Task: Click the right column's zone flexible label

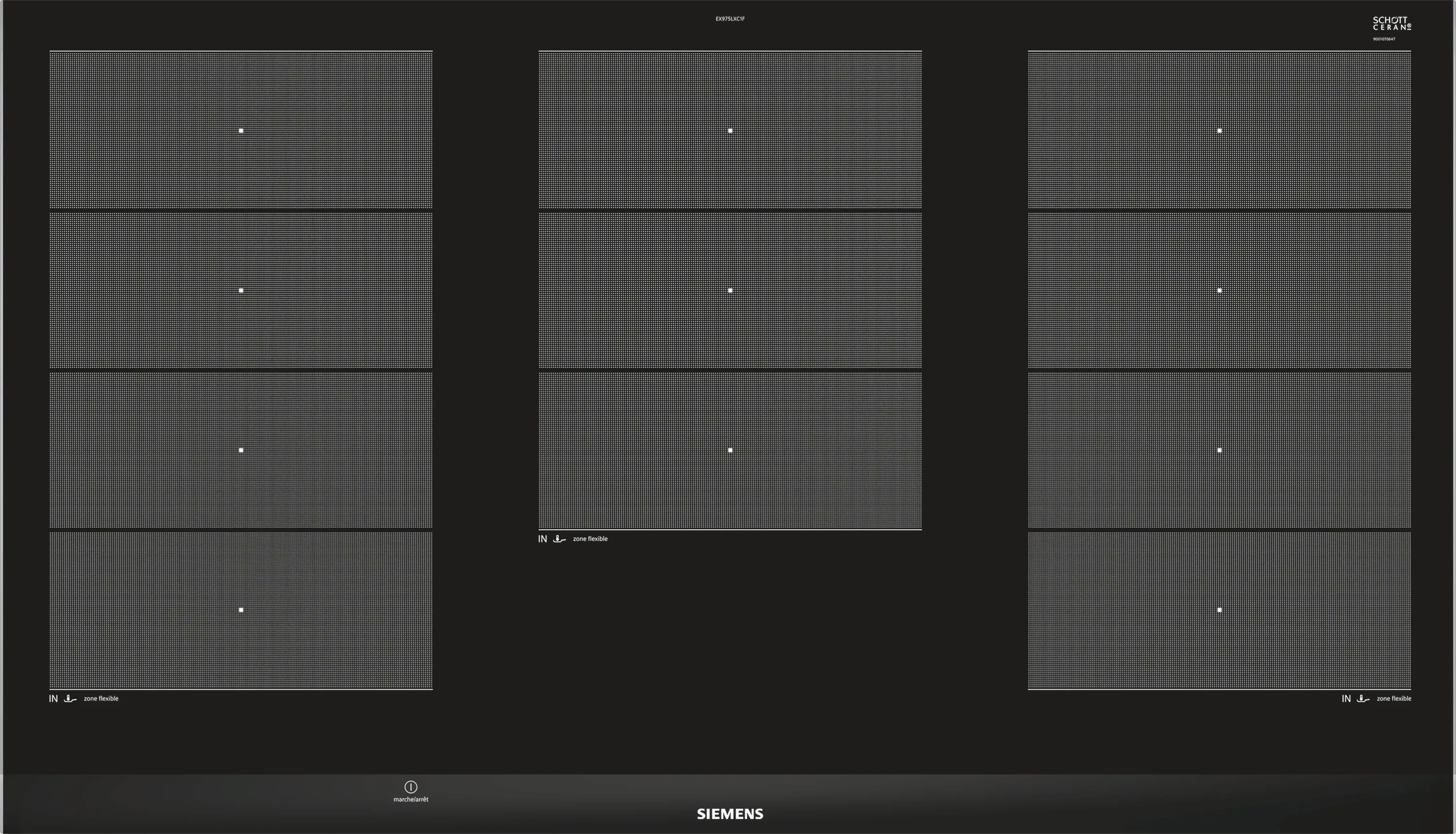Action: (1393, 698)
